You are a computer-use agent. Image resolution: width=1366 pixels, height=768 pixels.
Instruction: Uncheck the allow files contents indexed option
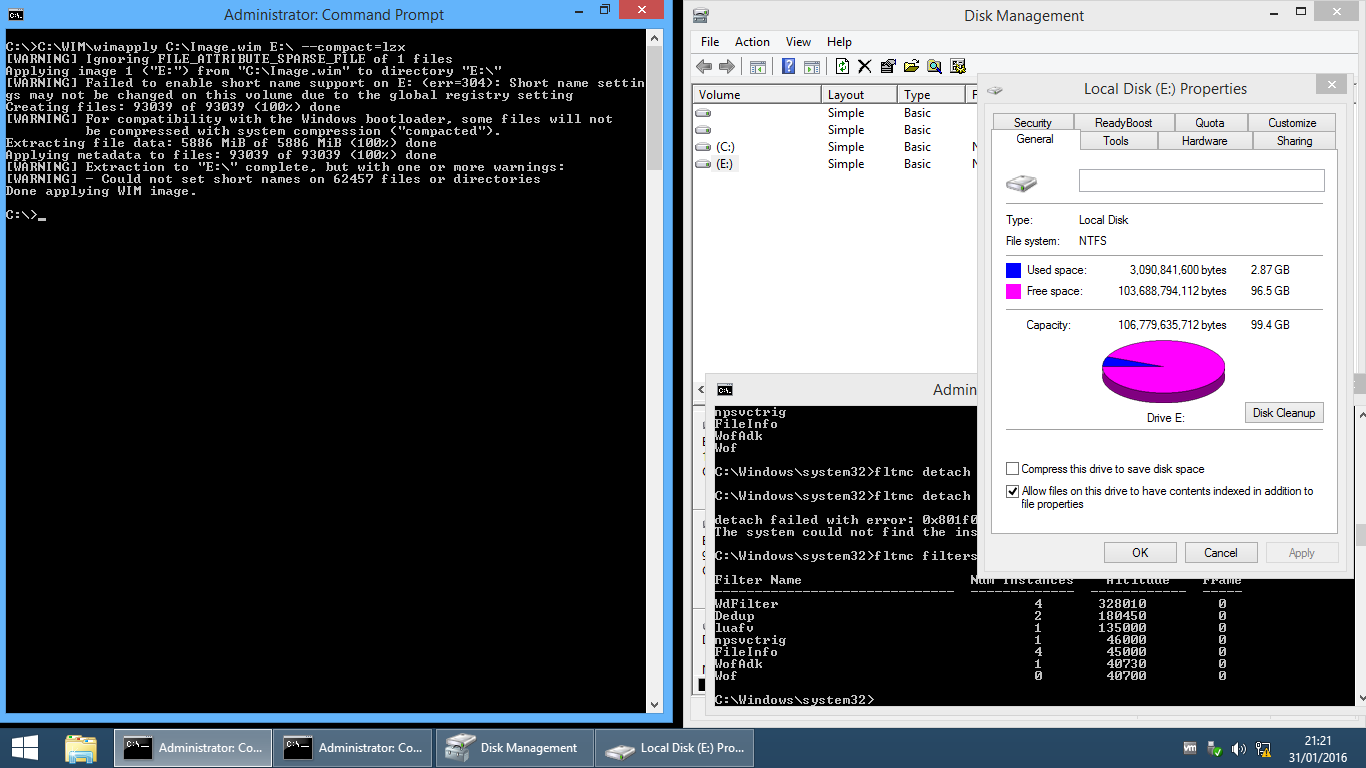click(1013, 492)
